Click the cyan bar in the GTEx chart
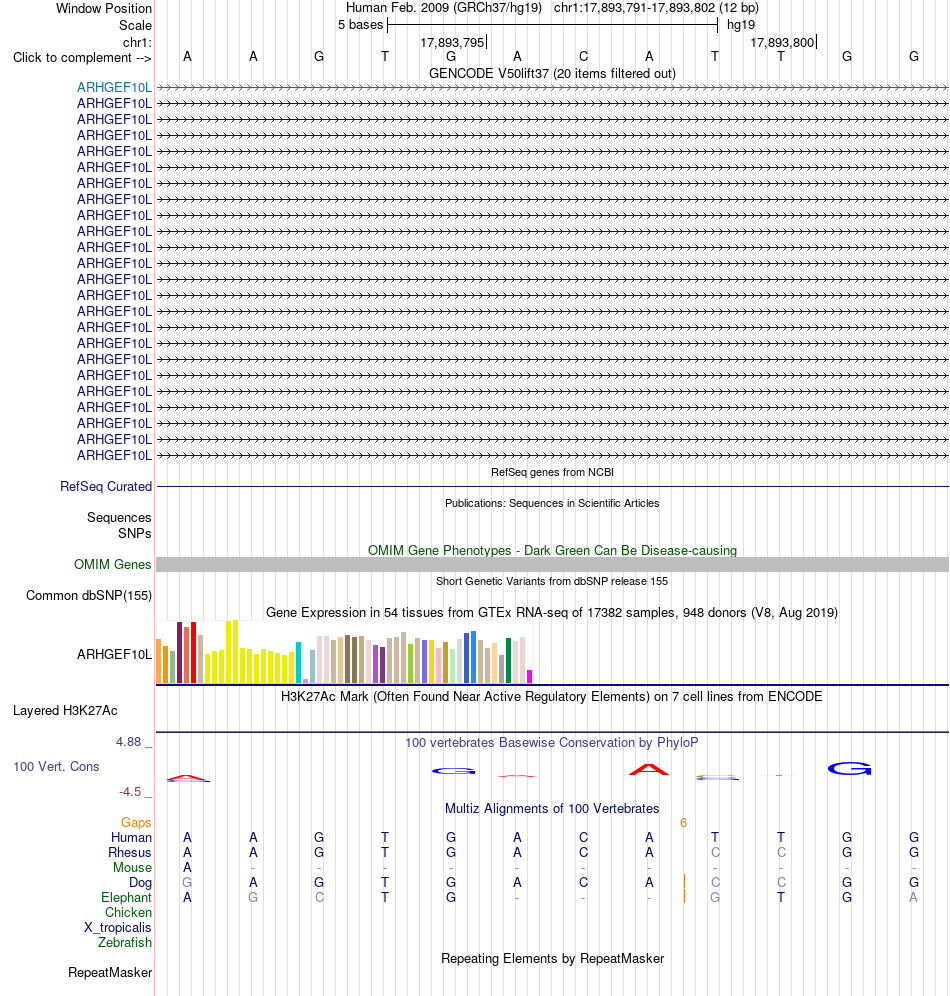 pos(298,663)
